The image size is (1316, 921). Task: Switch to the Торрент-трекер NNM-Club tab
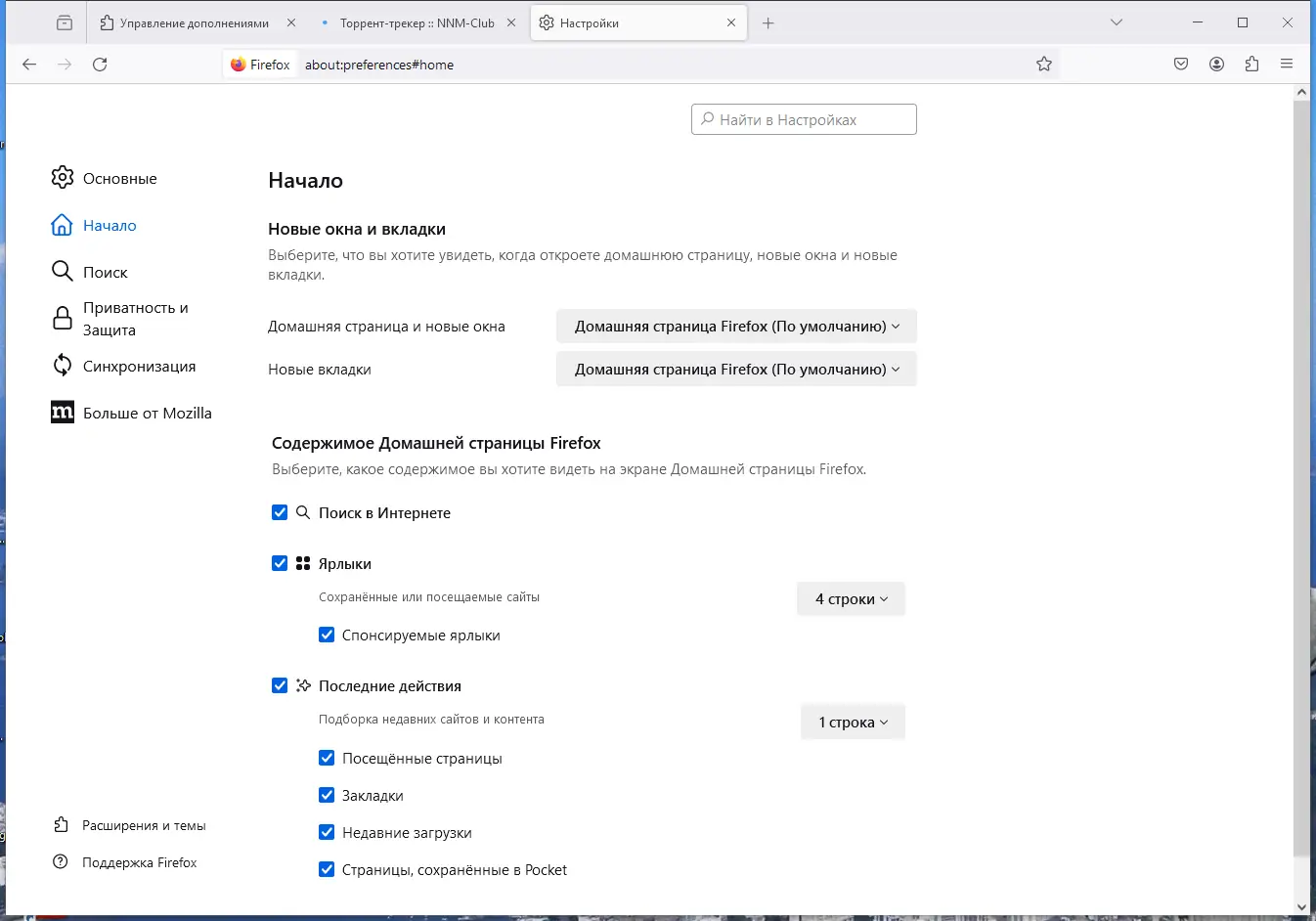[x=417, y=23]
